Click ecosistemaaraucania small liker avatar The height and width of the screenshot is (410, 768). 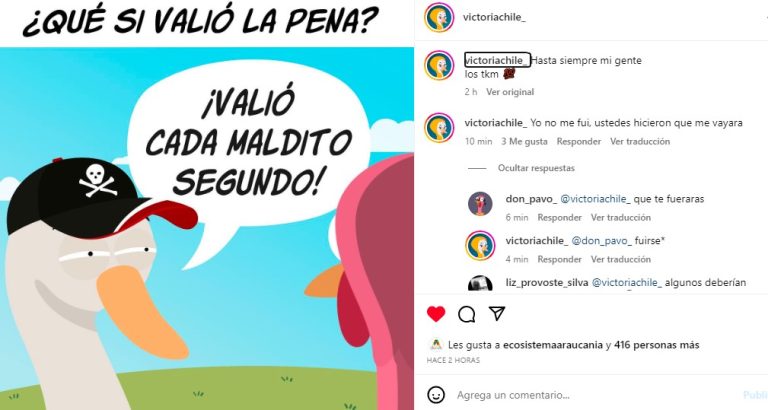click(x=435, y=344)
